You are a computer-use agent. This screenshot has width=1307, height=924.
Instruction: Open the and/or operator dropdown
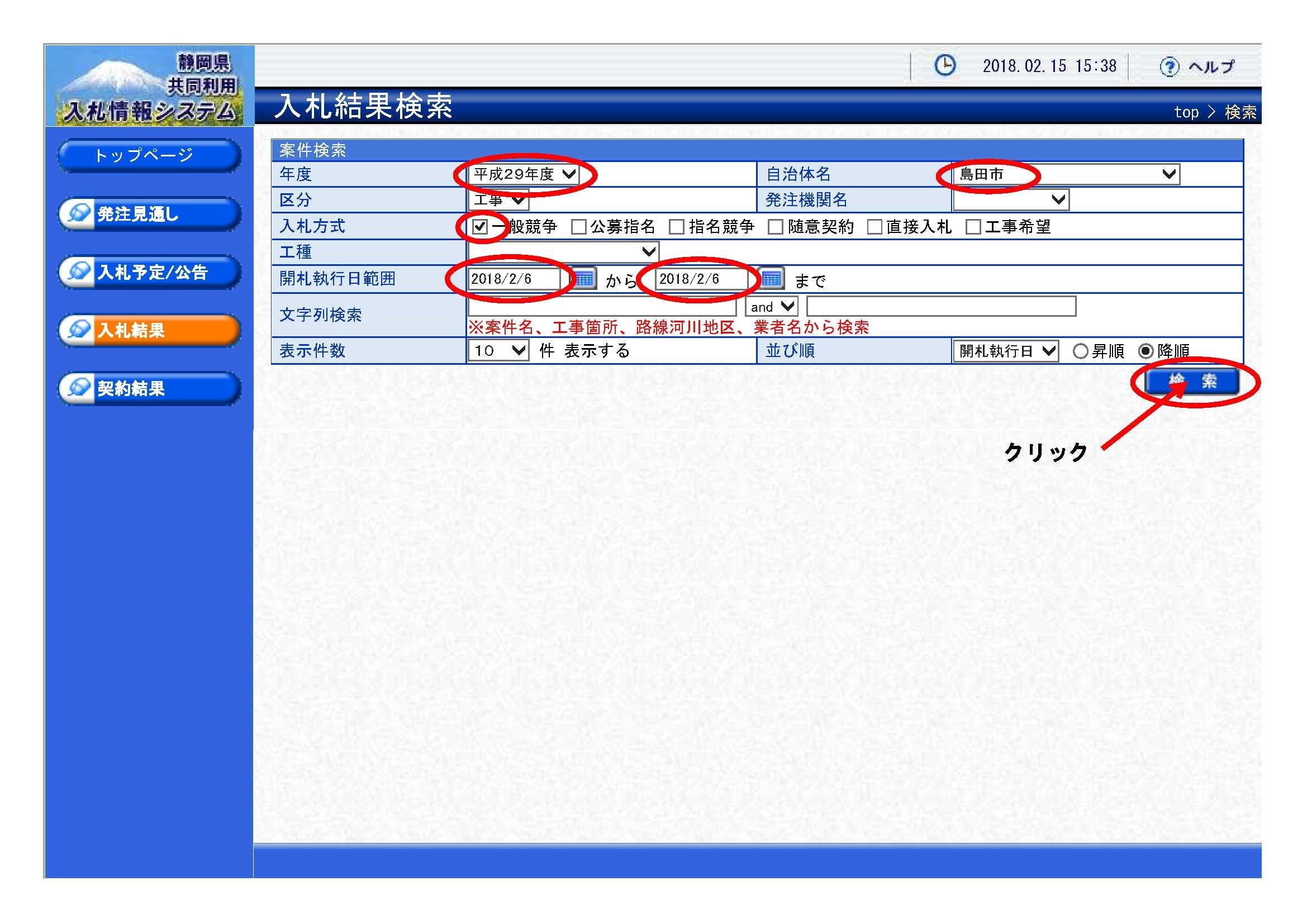[x=771, y=307]
